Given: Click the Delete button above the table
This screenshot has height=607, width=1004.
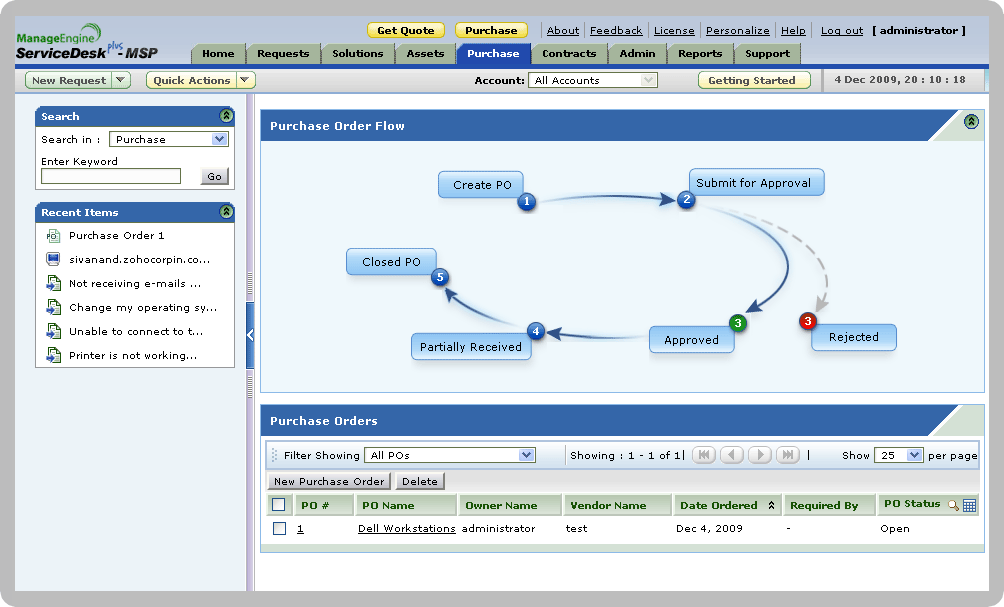Looking at the screenshot, I should [420, 482].
